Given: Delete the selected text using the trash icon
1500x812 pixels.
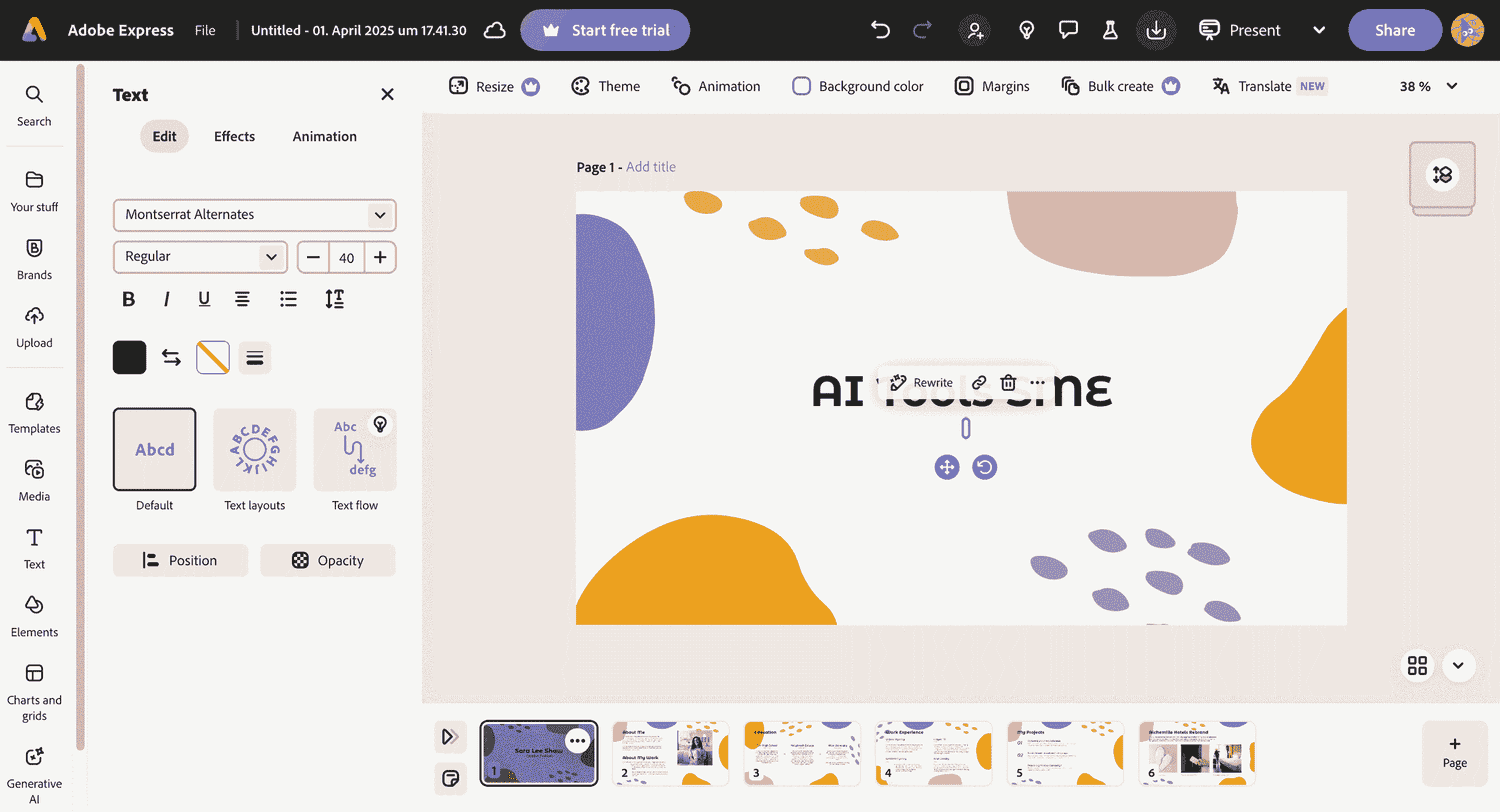Looking at the screenshot, I should (1008, 382).
